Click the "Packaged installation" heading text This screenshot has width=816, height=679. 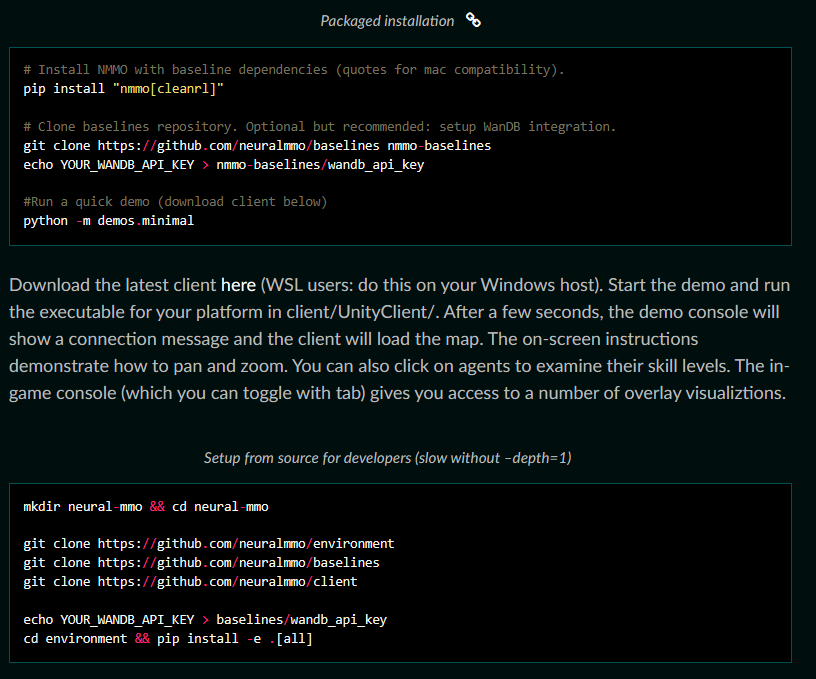[387, 21]
